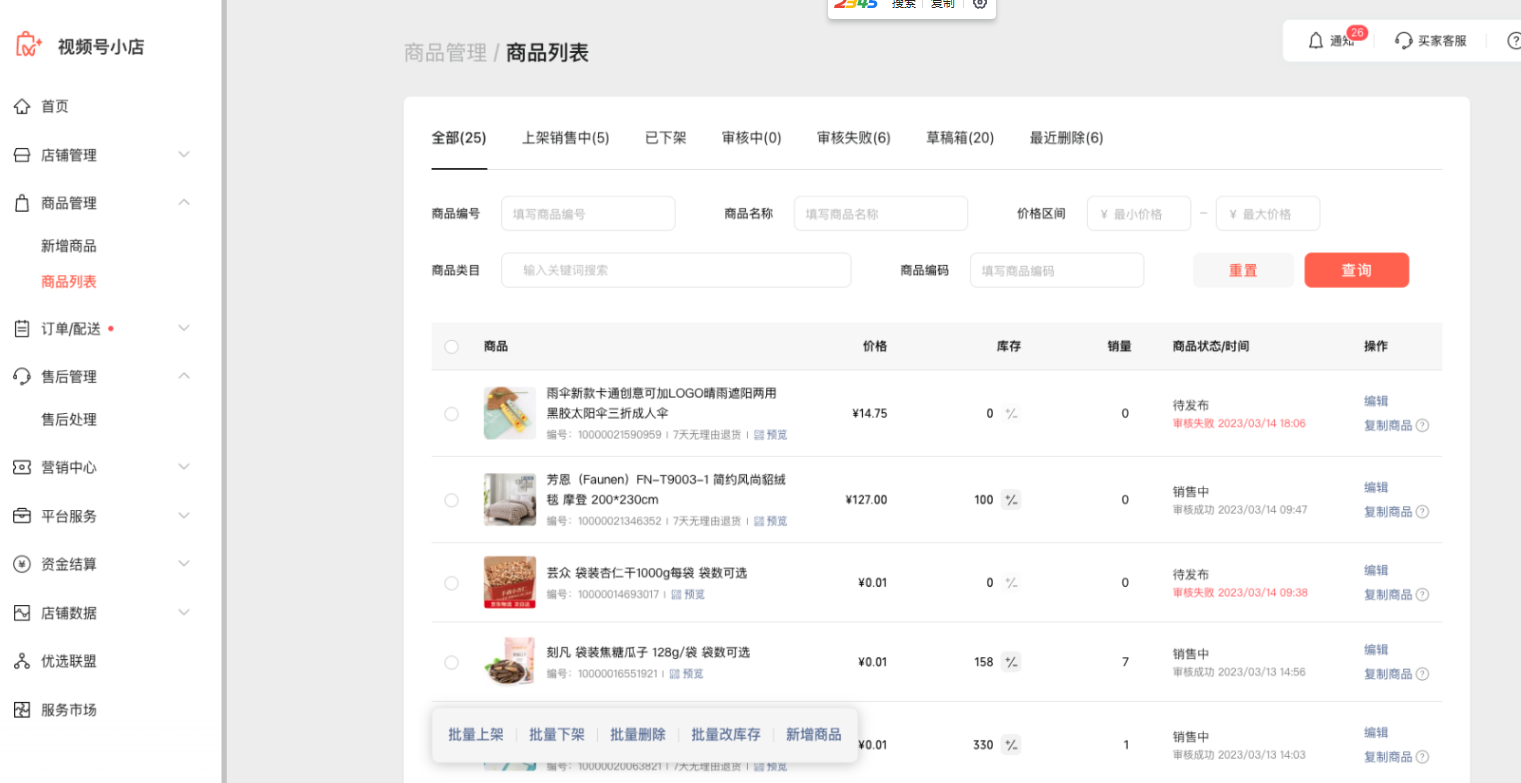Screen dimensions: 1521x783
Task: Toggle the select-all checkbox in table header
Action: pyautogui.click(x=451, y=347)
